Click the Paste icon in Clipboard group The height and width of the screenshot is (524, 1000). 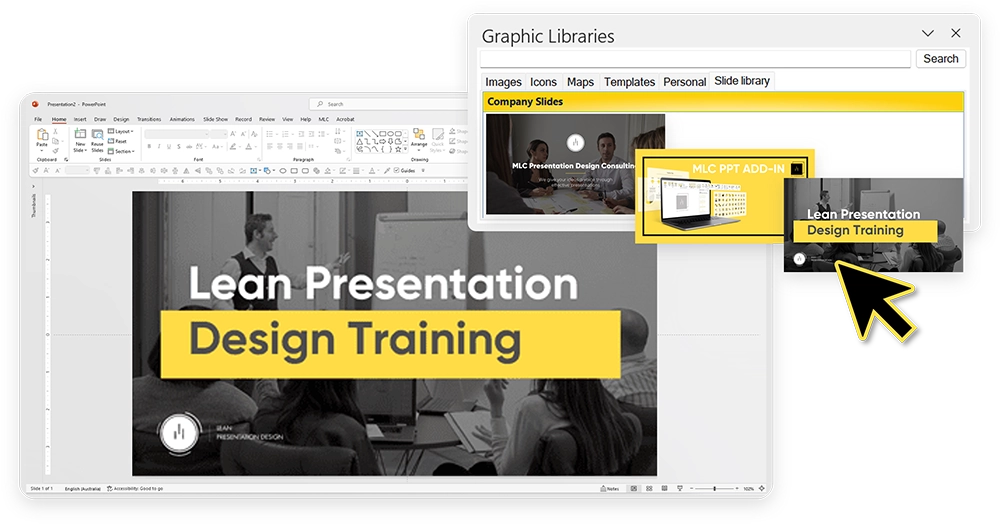pos(42,138)
